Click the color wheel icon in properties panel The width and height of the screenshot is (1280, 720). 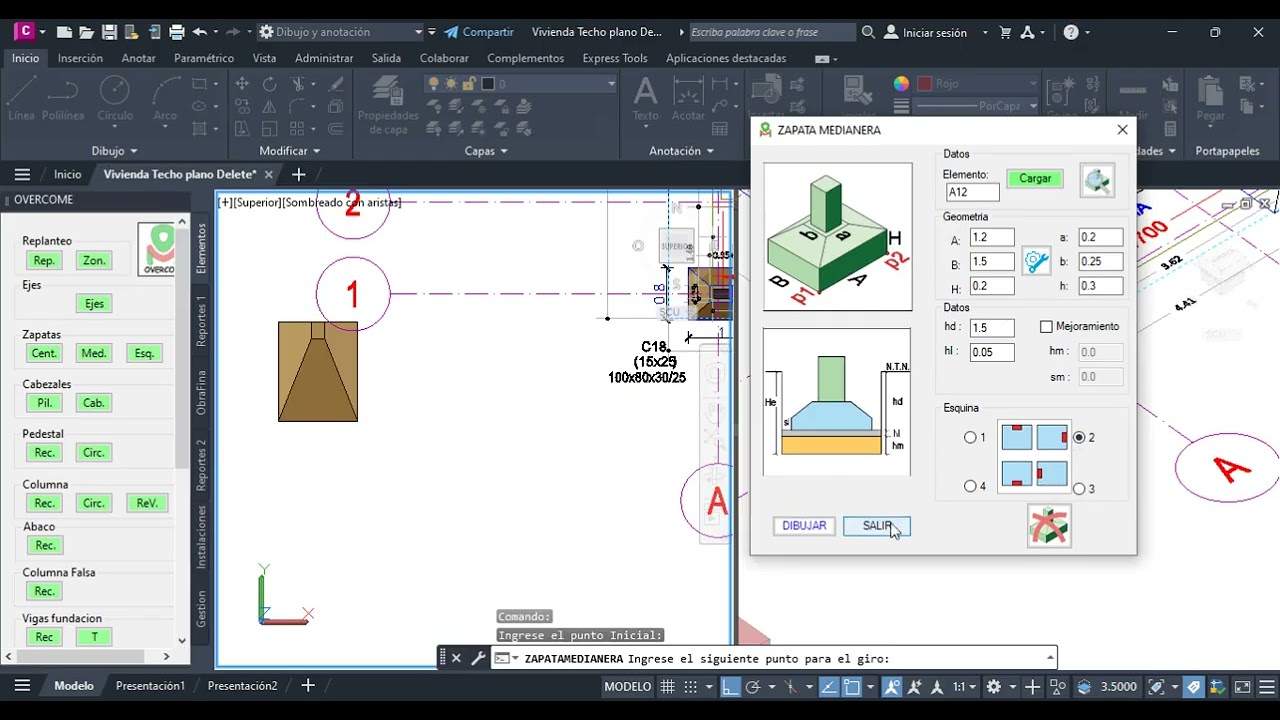pos(901,84)
